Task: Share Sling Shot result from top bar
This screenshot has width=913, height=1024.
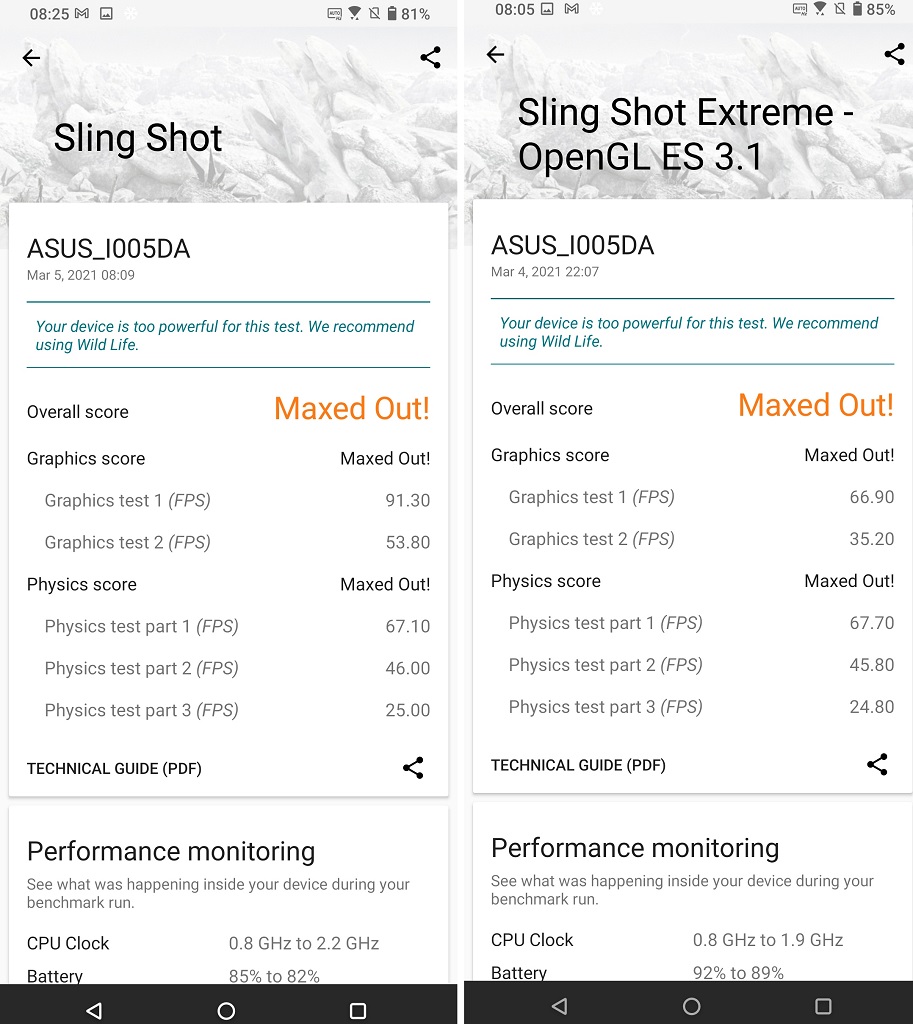Action: pos(430,58)
